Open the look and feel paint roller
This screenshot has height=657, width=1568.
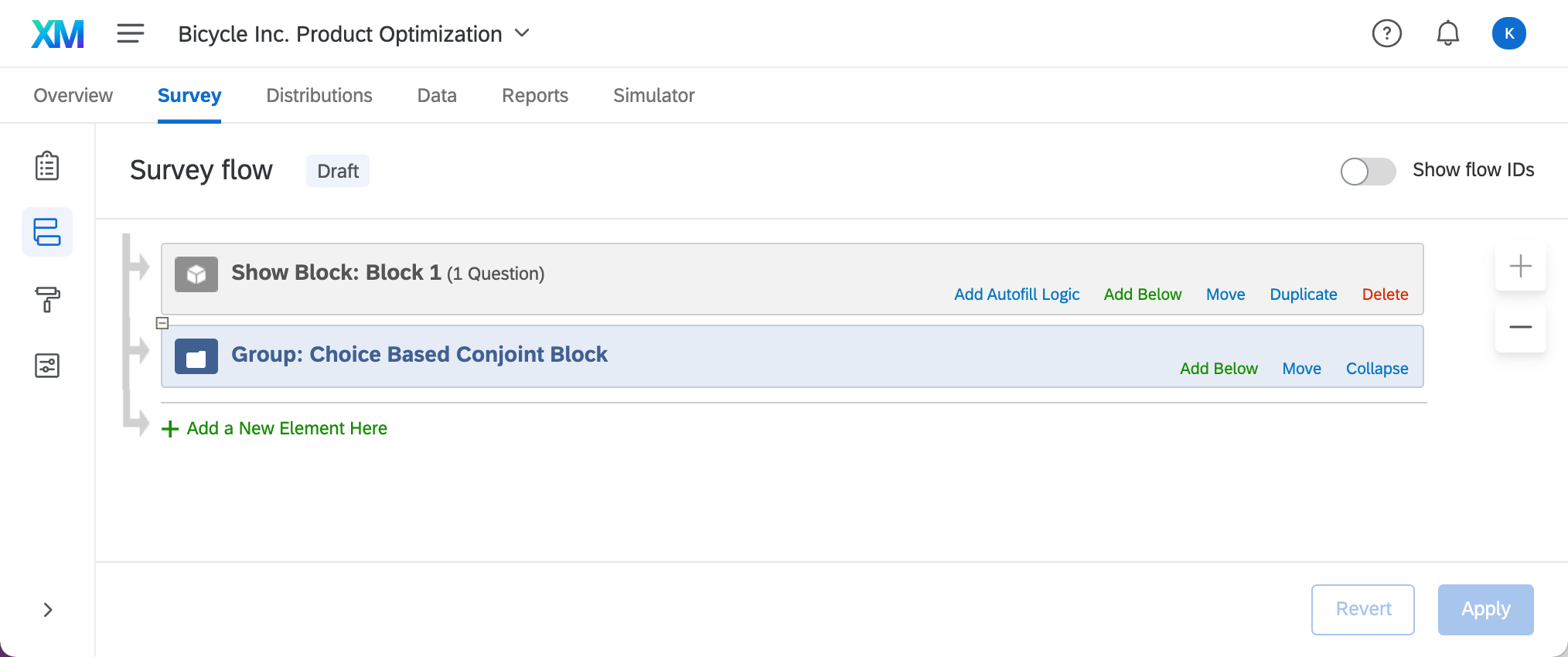click(47, 299)
